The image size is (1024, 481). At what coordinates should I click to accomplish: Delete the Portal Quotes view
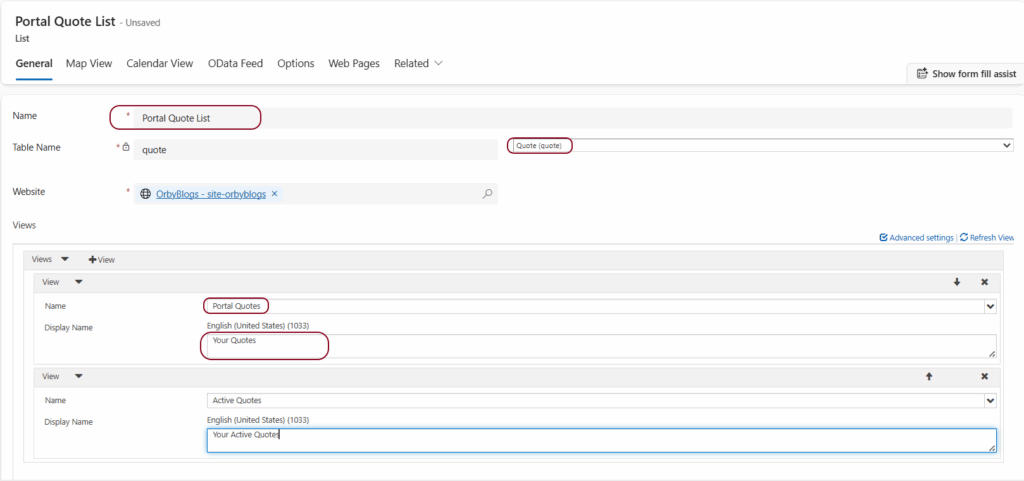(984, 282)
